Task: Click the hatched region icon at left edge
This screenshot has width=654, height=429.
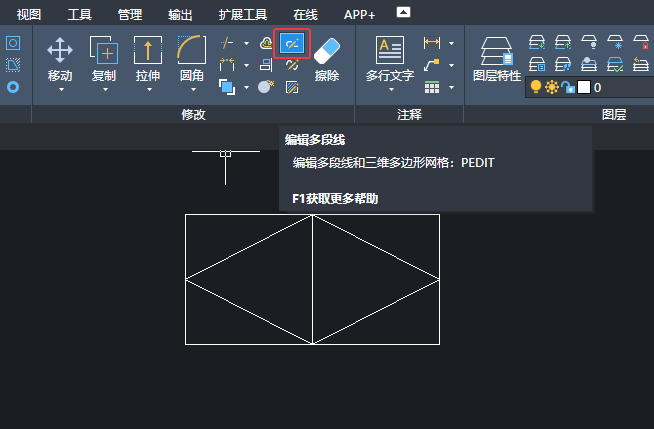Action: 13,65
